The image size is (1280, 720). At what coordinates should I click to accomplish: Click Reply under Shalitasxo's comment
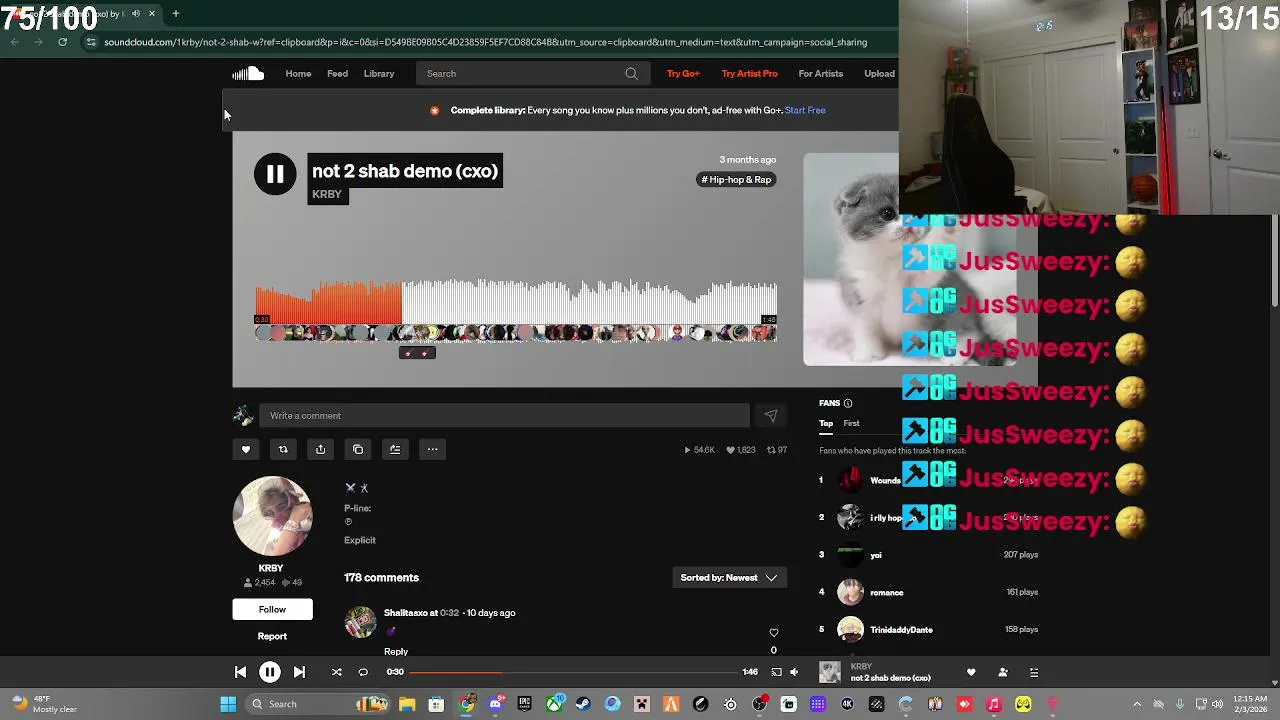tap(396, 652)
